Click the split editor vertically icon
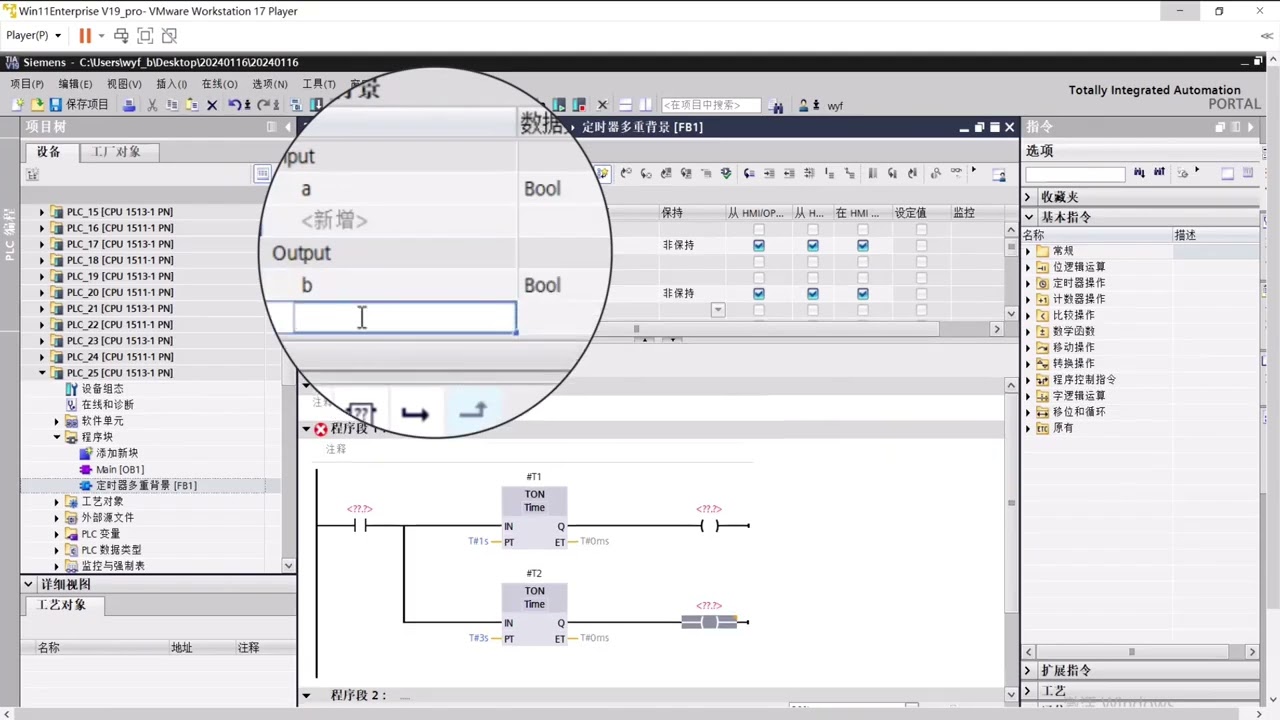Viewport: 1280px width, 720px height. click(646, 105)
